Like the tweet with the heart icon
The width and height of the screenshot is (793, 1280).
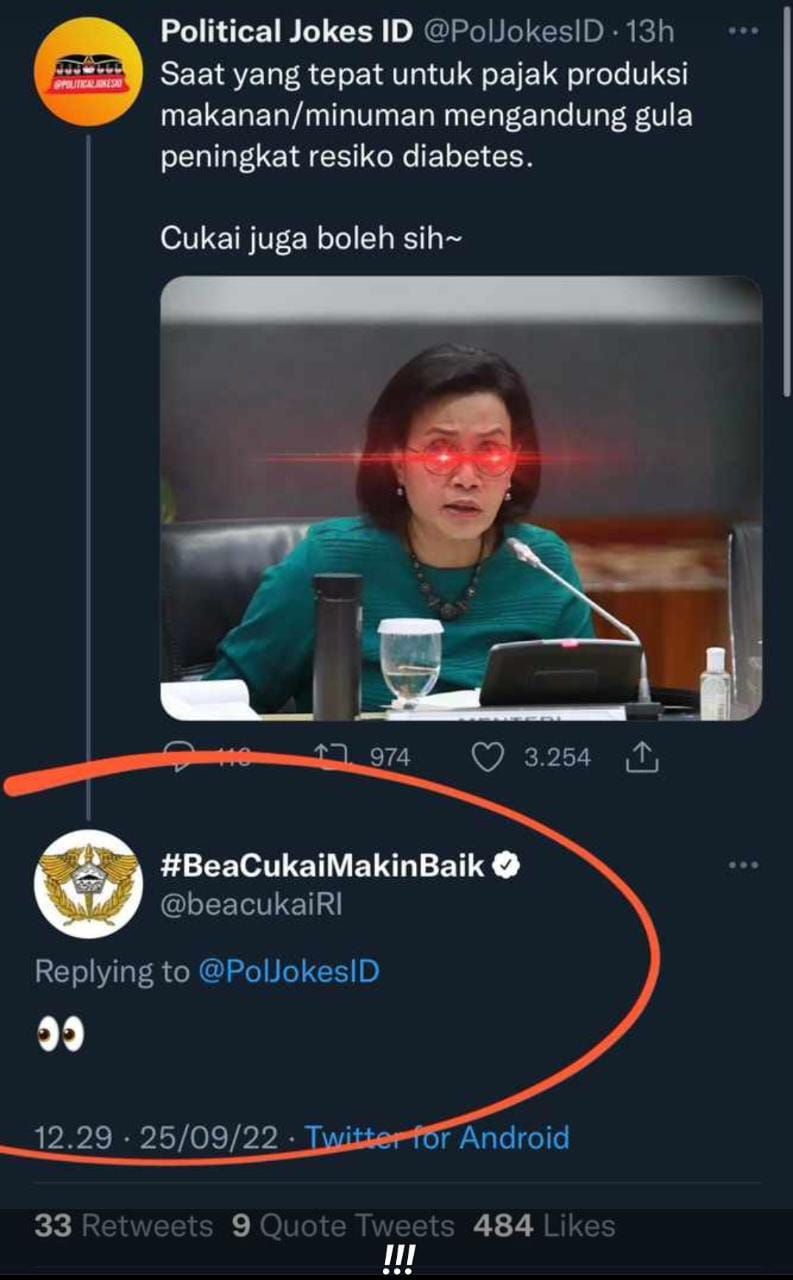(x=487, y=757)
